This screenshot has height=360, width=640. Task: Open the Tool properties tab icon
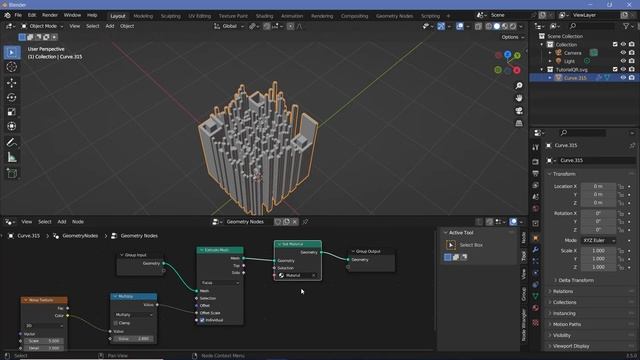pos(536,148)
